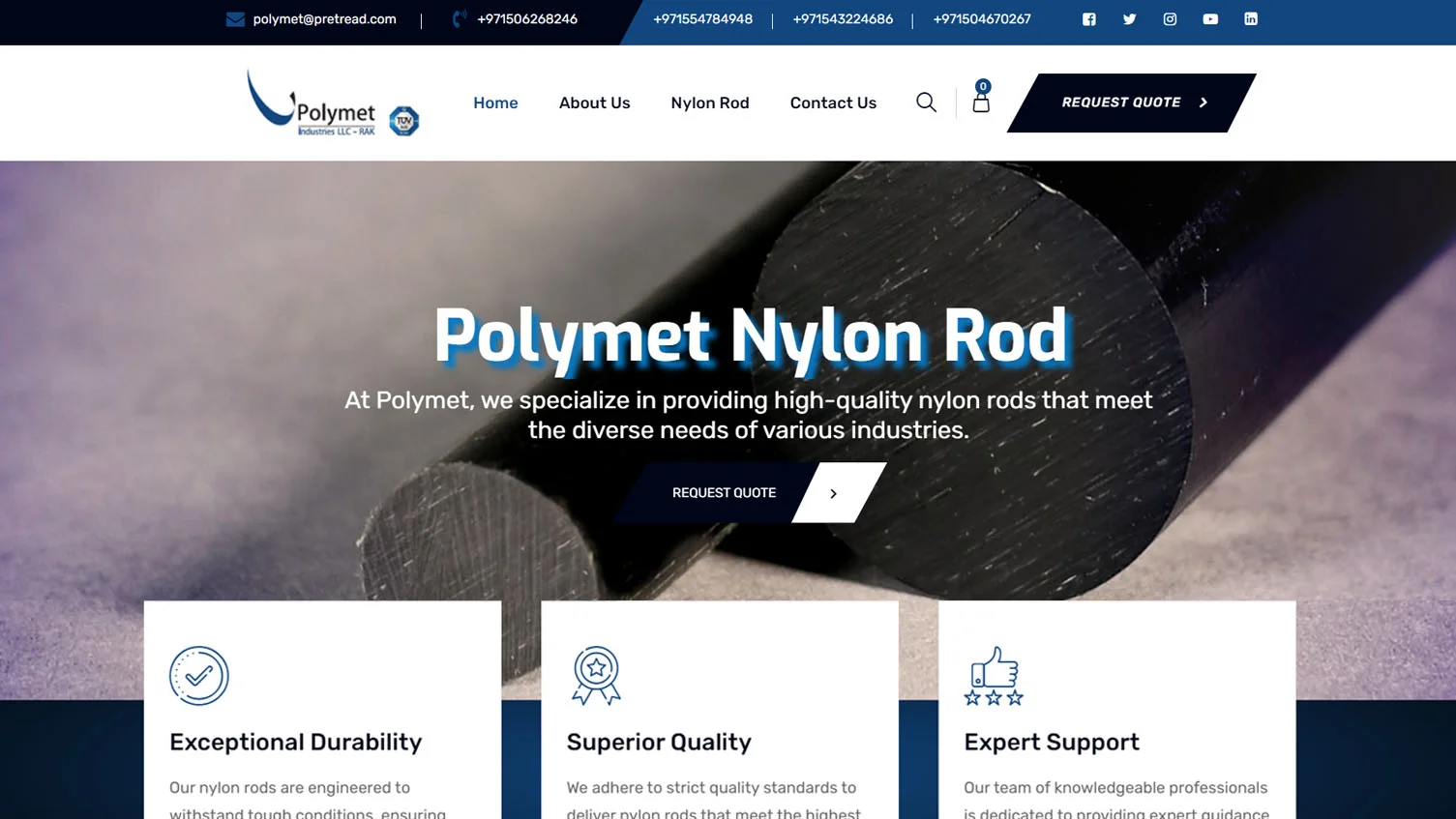This screenshot has width=1456, height=819.
Task: Open the About Us page
Action: click(594, 102)
